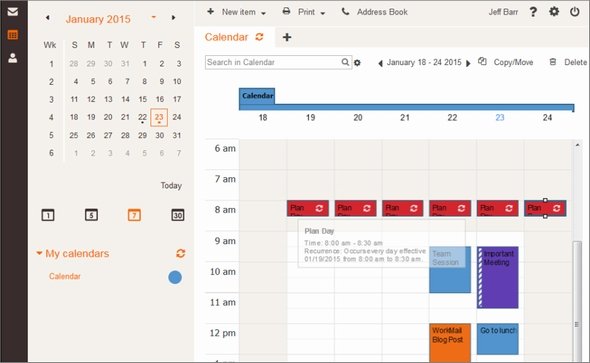The image size is (590, 363).
Task: Click the blue calendar color swatch
Action: [175, 278]
